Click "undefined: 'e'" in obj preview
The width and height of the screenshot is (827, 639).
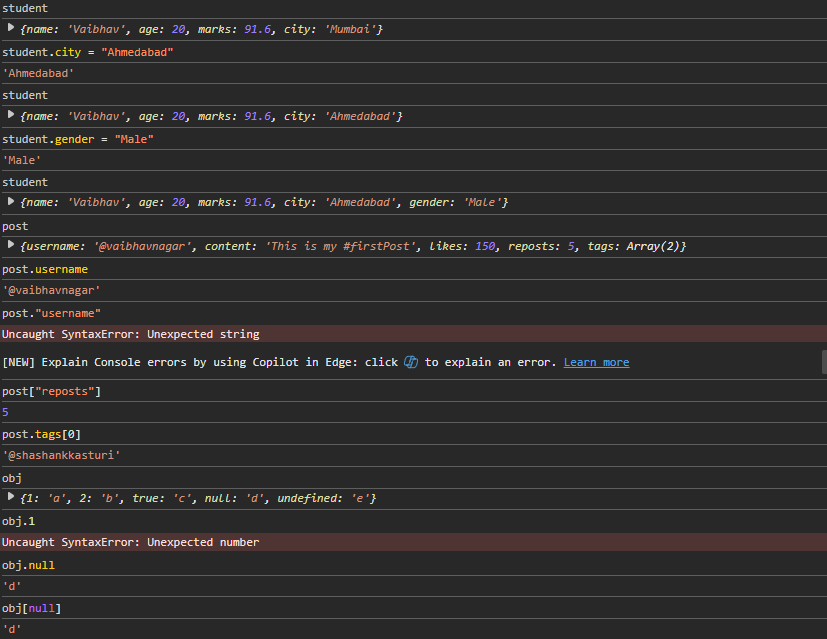pos(324,498)
